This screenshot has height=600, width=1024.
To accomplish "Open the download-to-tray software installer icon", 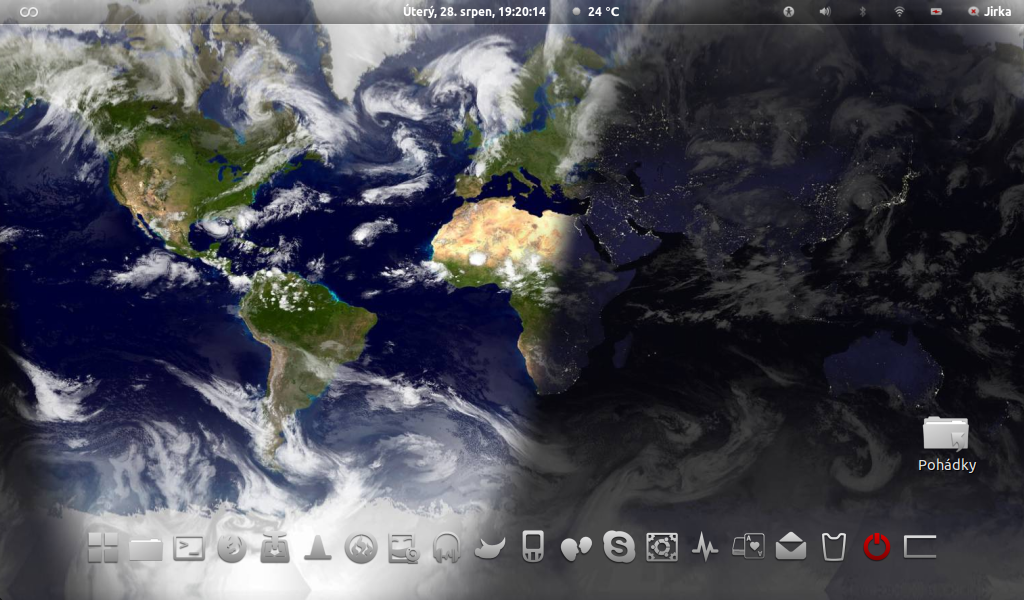I will pos(275,548).
